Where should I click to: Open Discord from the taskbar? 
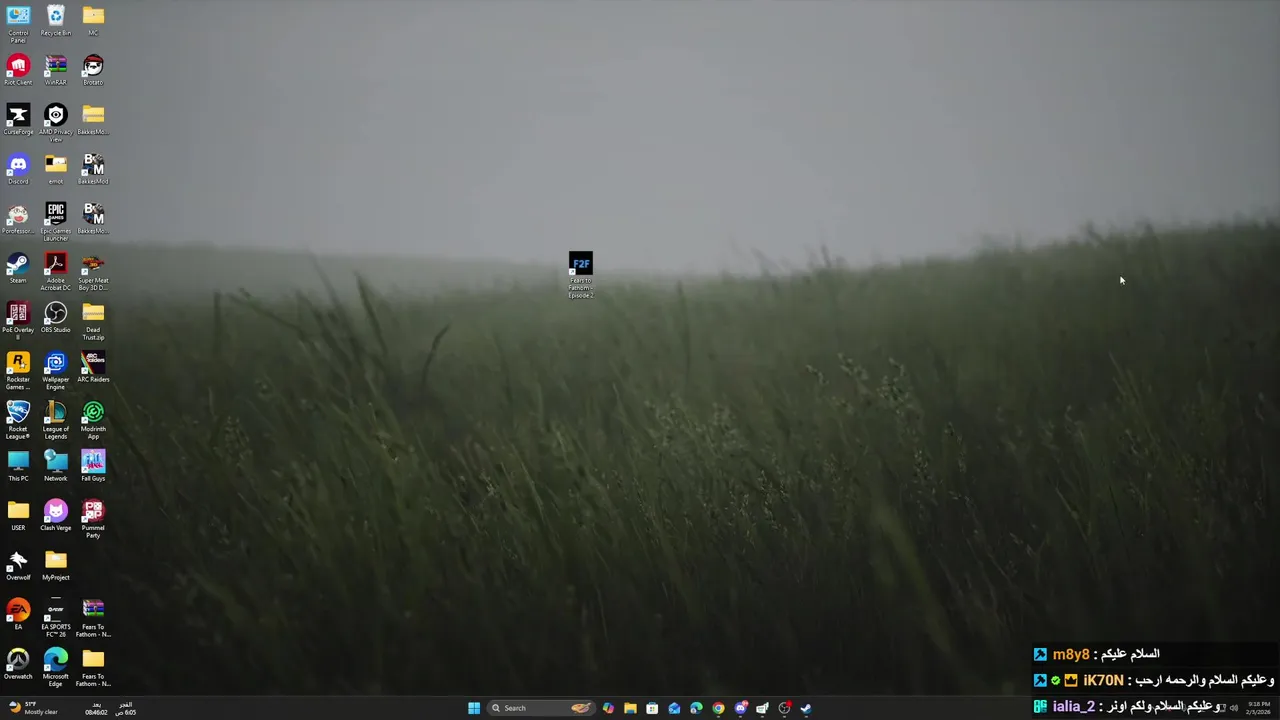click(x=741, y=708)
